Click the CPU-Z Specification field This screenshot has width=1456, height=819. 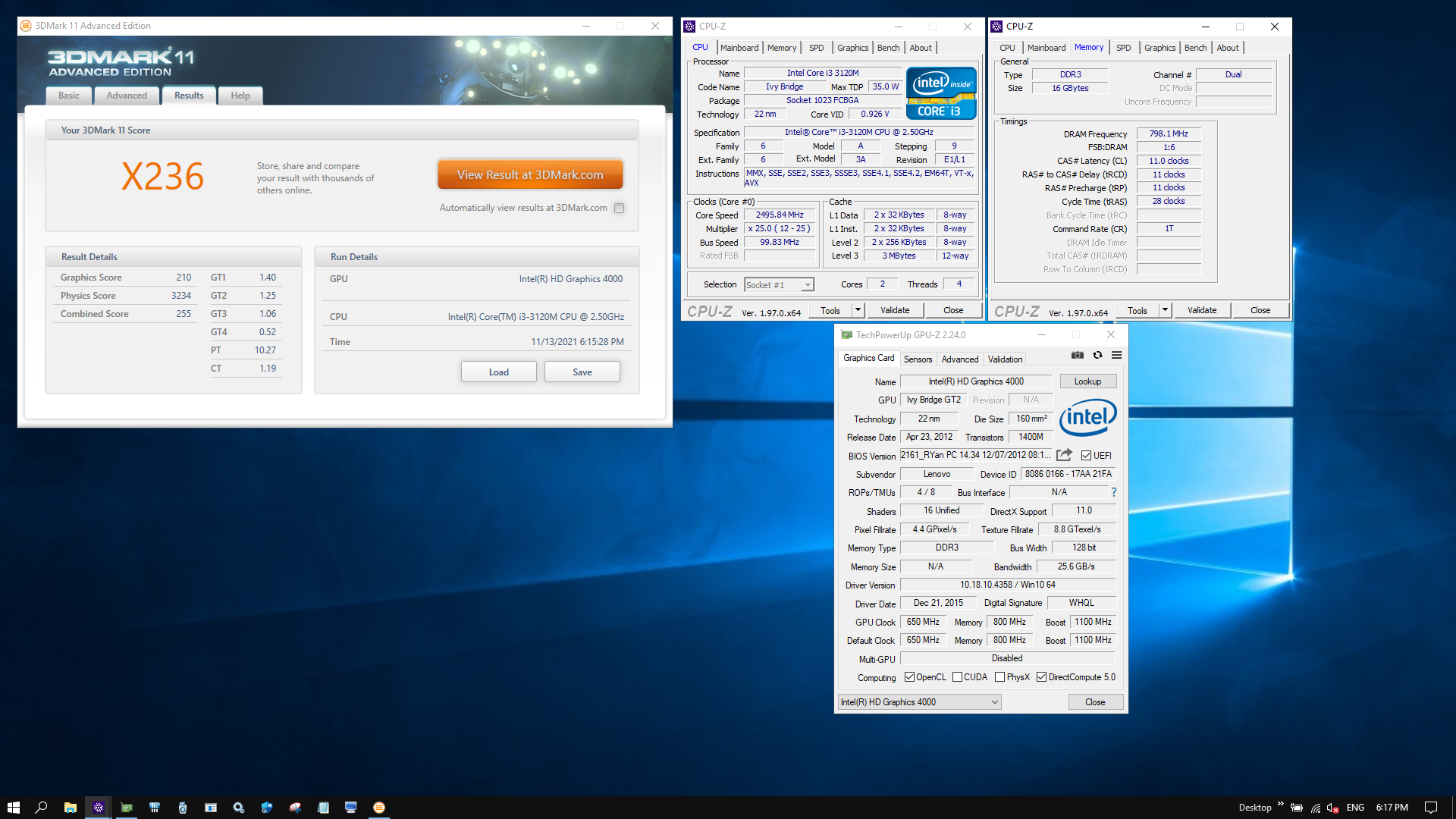pos(859,132)
